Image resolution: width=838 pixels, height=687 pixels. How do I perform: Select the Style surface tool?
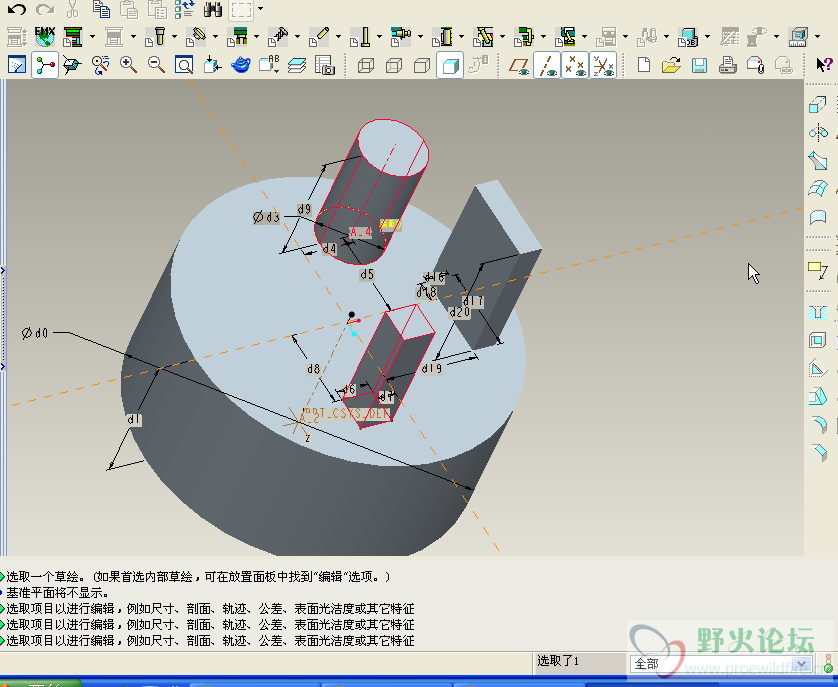coord(818,217)
